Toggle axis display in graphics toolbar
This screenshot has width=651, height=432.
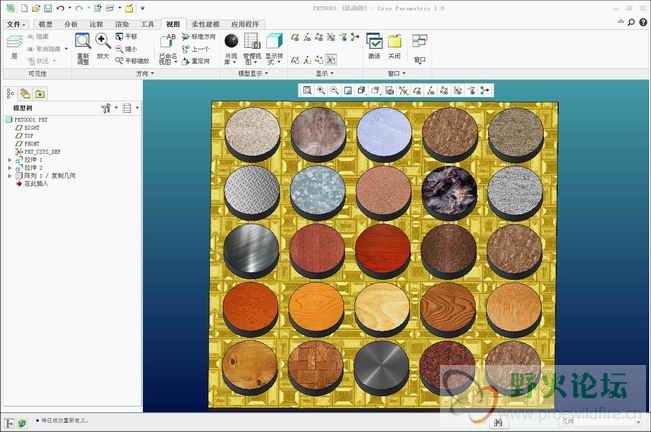point(431,90)
